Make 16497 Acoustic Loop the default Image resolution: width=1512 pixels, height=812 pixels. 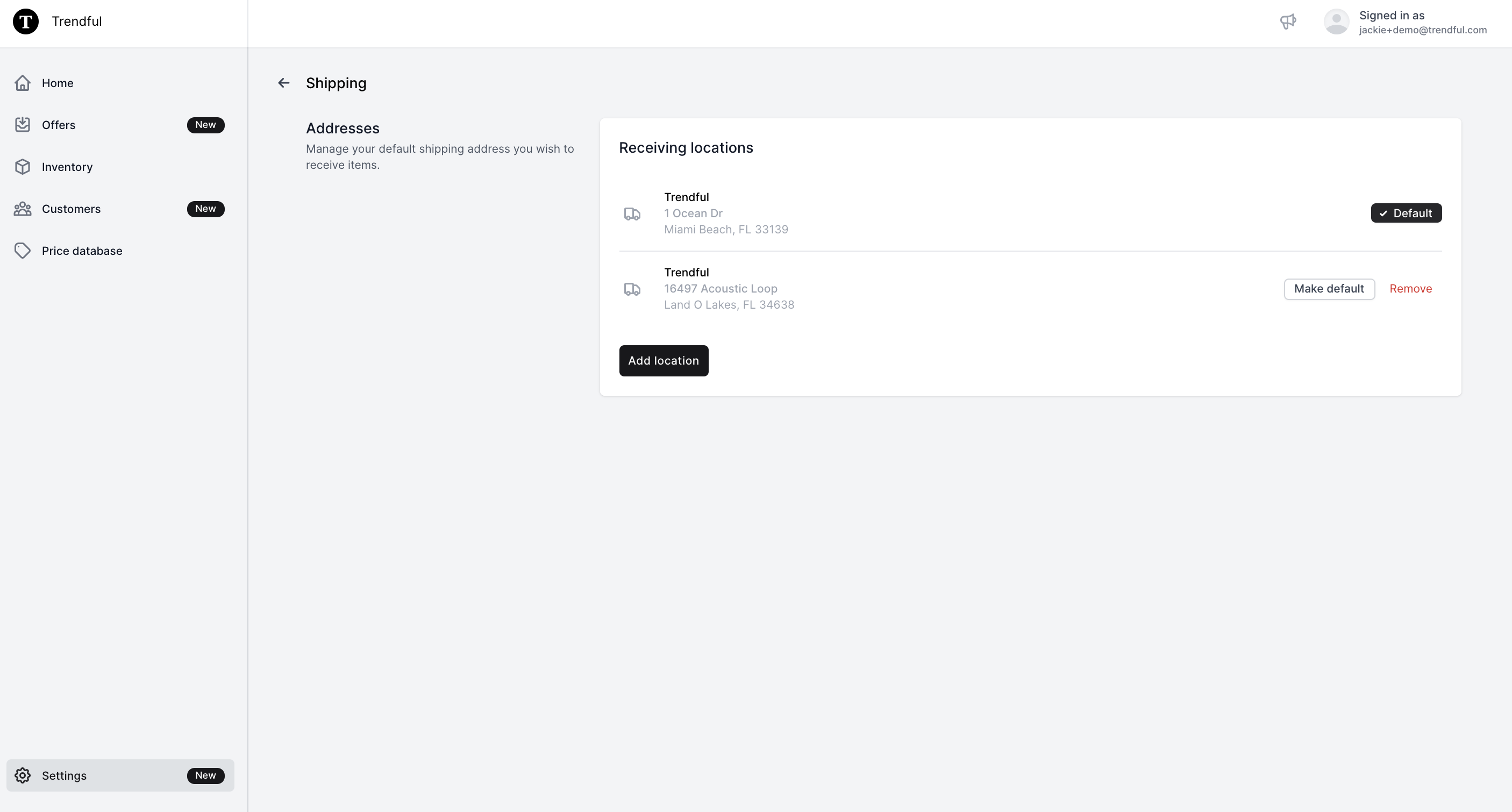pyautogui.click(x=1329, y=289)
